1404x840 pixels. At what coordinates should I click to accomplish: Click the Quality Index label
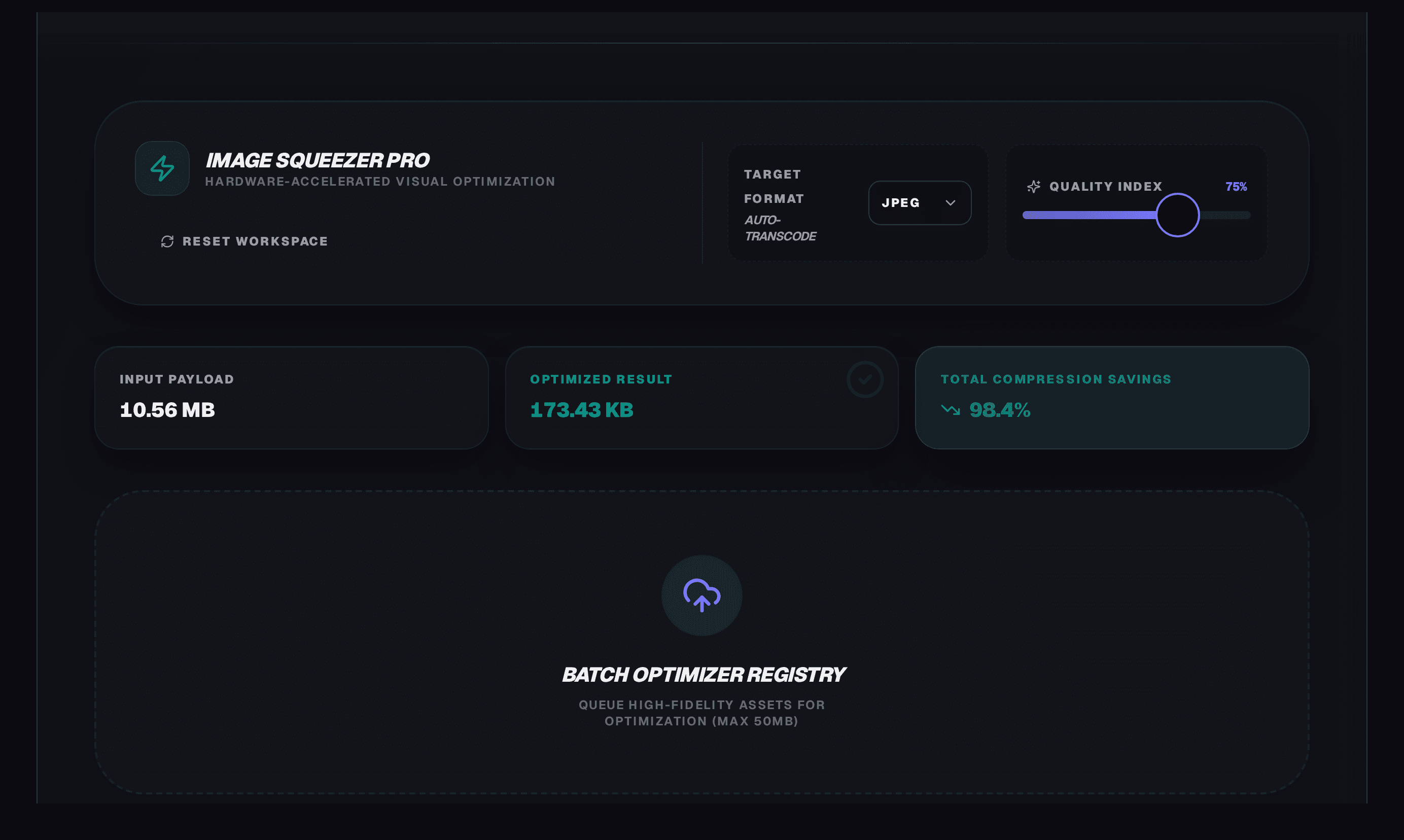[1105, 187]
